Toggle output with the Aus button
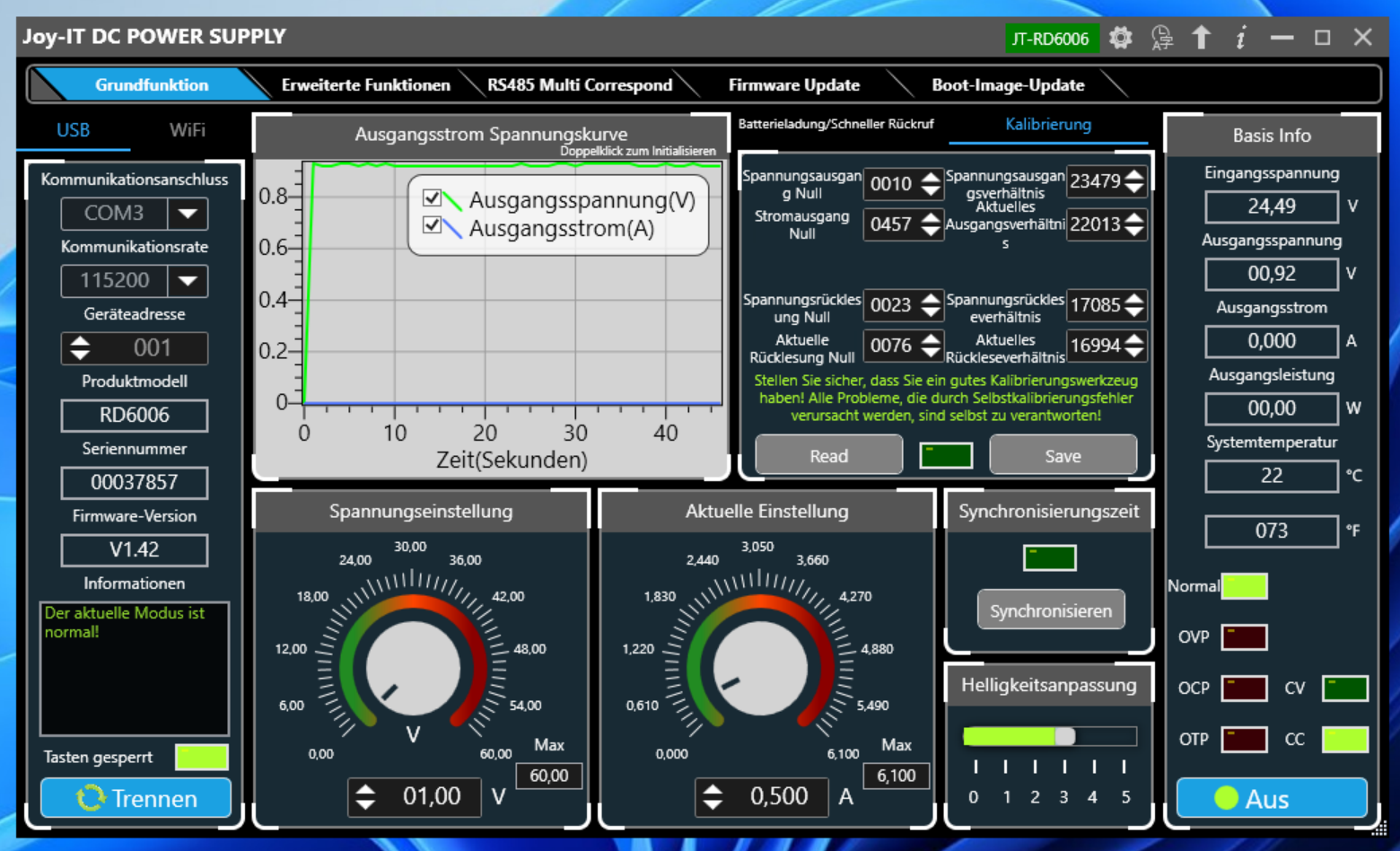Image resolution: width=1400 pixels, height=851 pixels. [1272, 798]
